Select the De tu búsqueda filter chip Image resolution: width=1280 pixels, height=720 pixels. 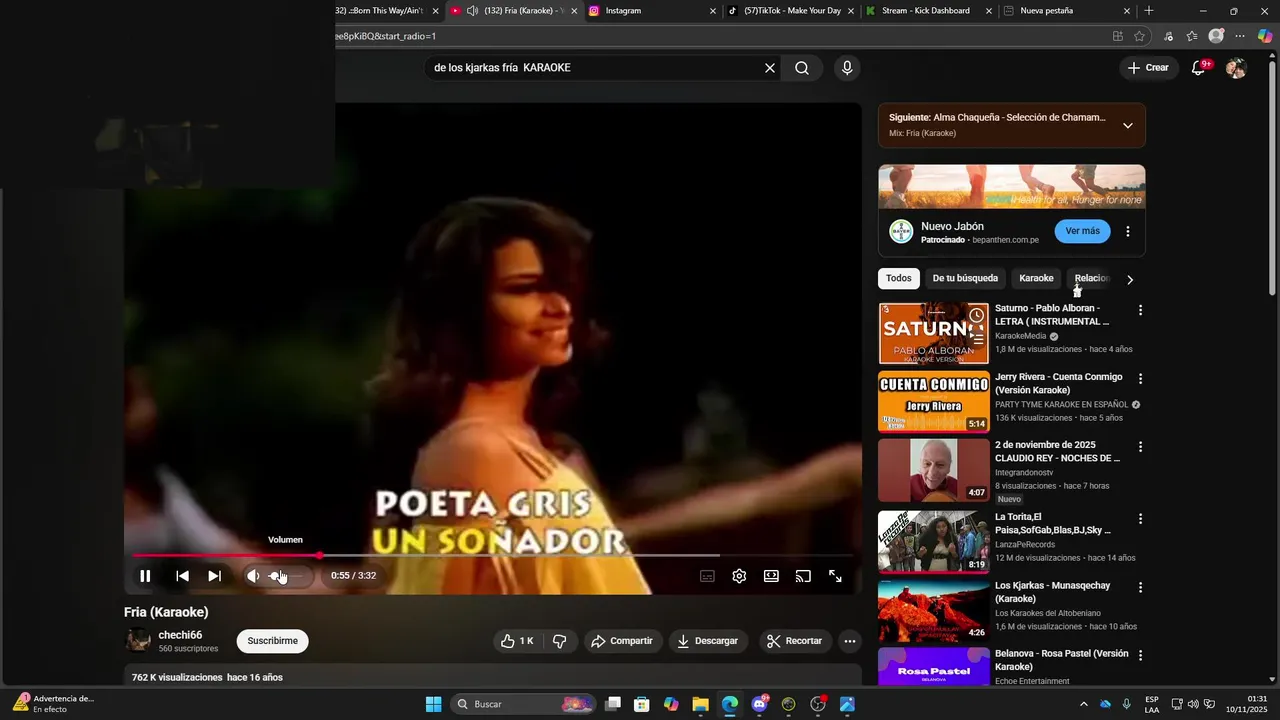click(965, 278)
